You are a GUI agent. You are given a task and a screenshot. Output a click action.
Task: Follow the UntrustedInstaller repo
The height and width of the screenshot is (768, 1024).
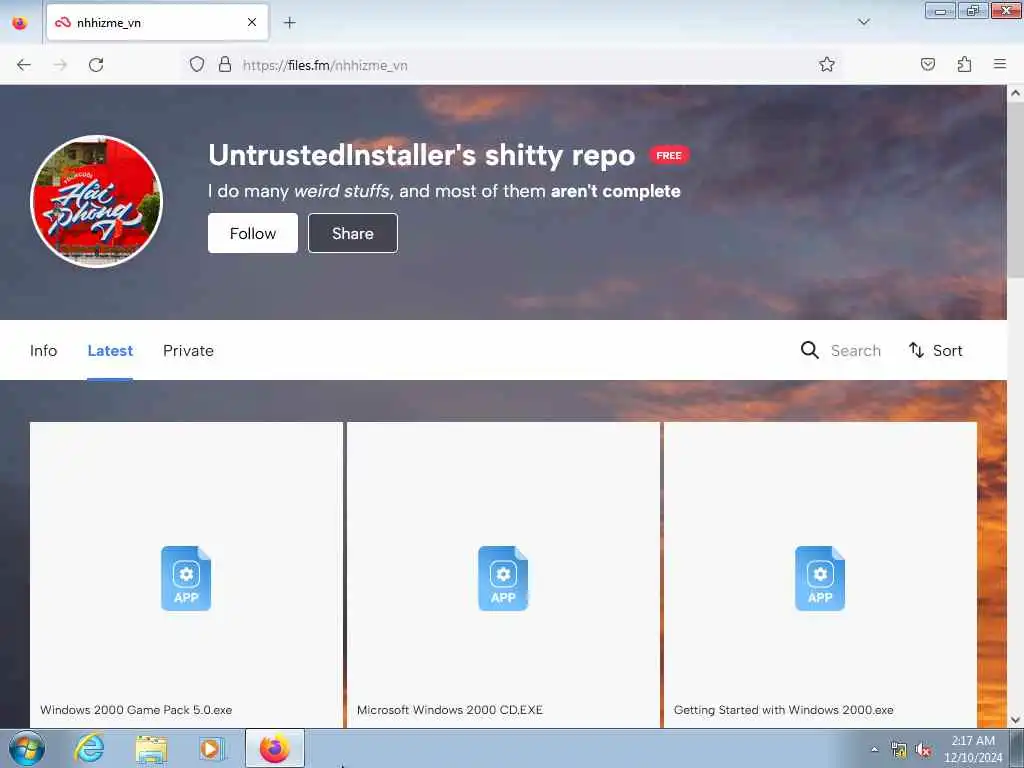pyautogui.click(x=253, y=233)
